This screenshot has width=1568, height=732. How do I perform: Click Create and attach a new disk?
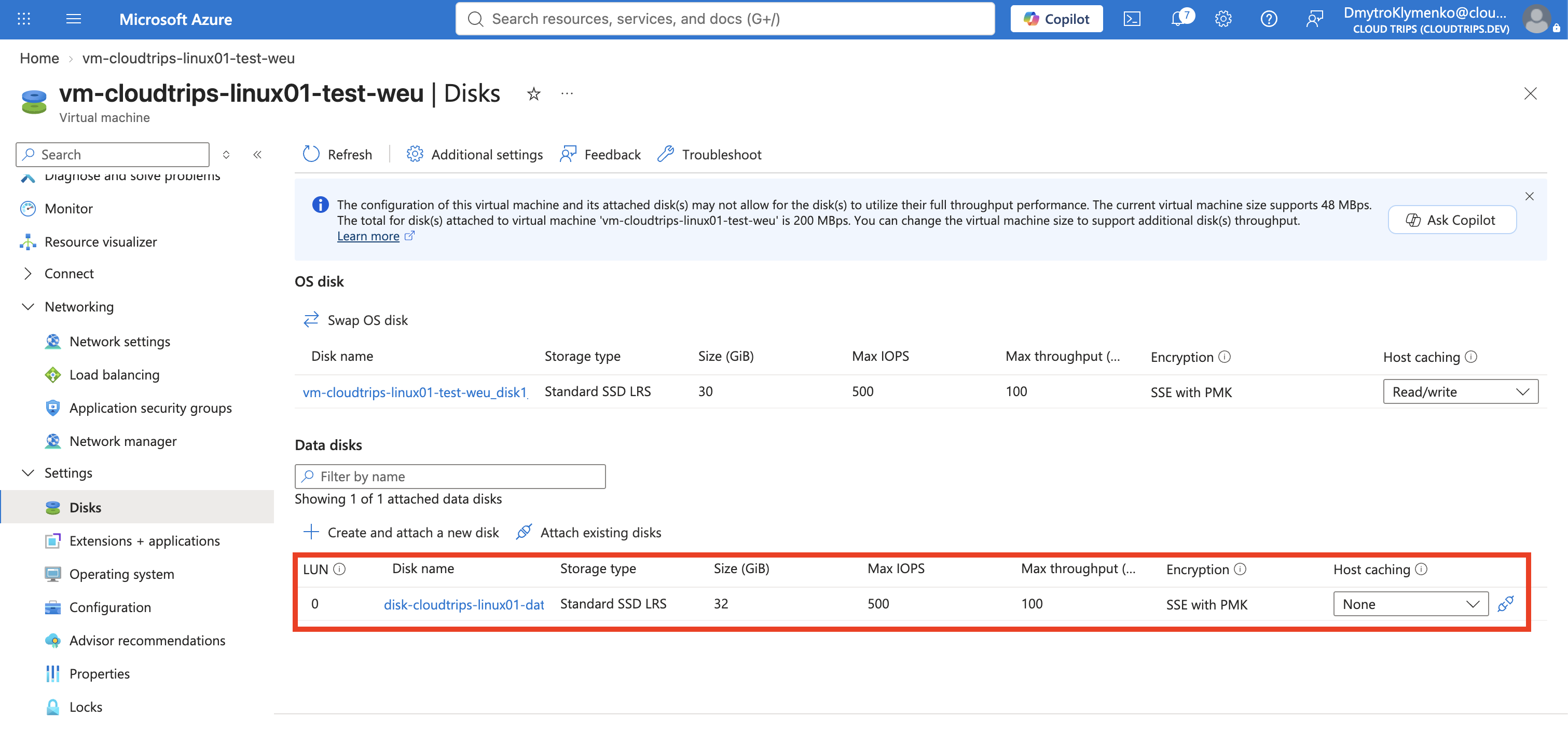(x=401, y=532)
